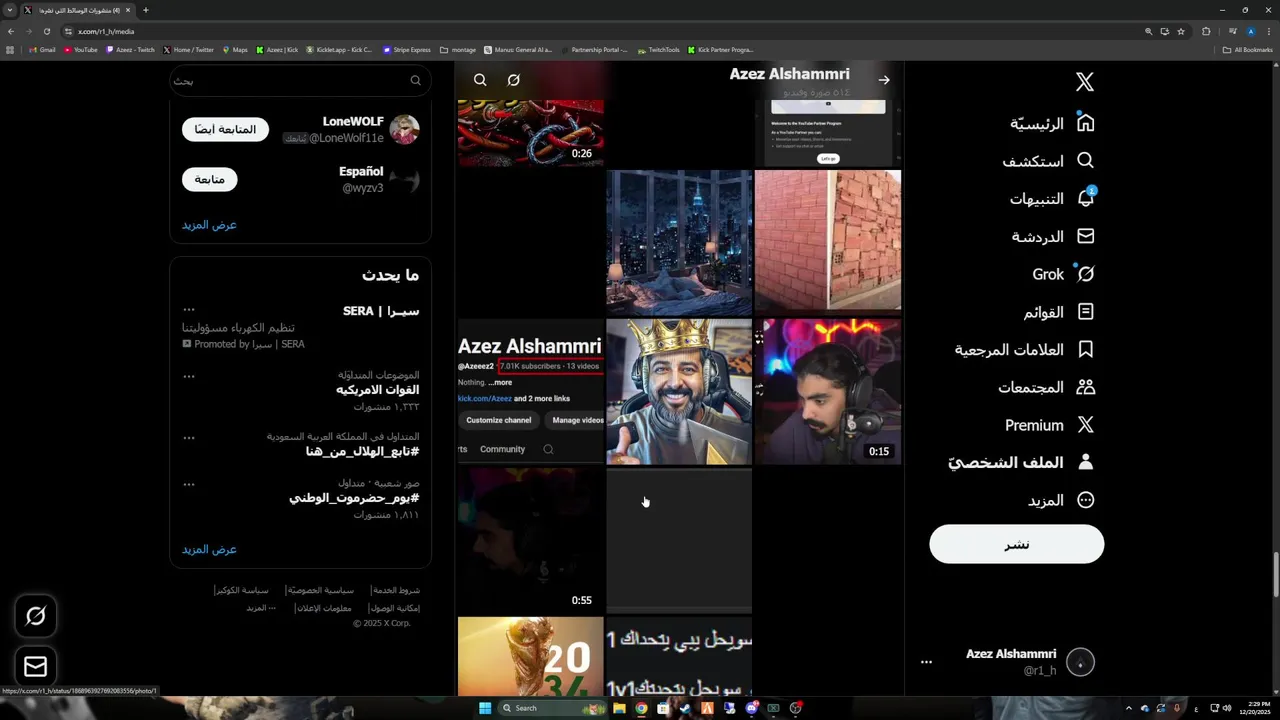
Task: Click the Windows taskbar Search box
Action: pyautogui.click(x=552, y=708)
